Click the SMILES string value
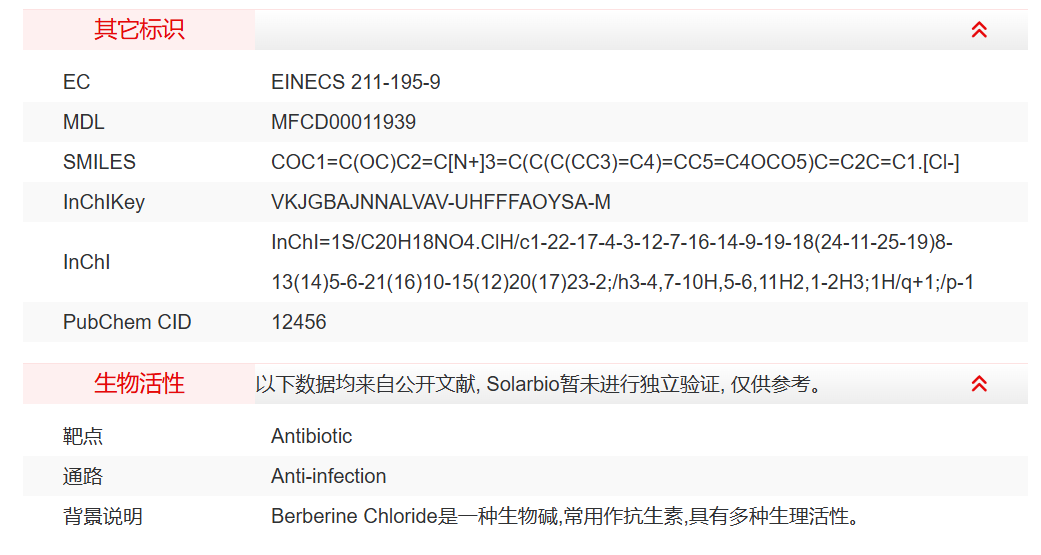The height and width of the screenshot is (555, 1041). tap(615, 162)
